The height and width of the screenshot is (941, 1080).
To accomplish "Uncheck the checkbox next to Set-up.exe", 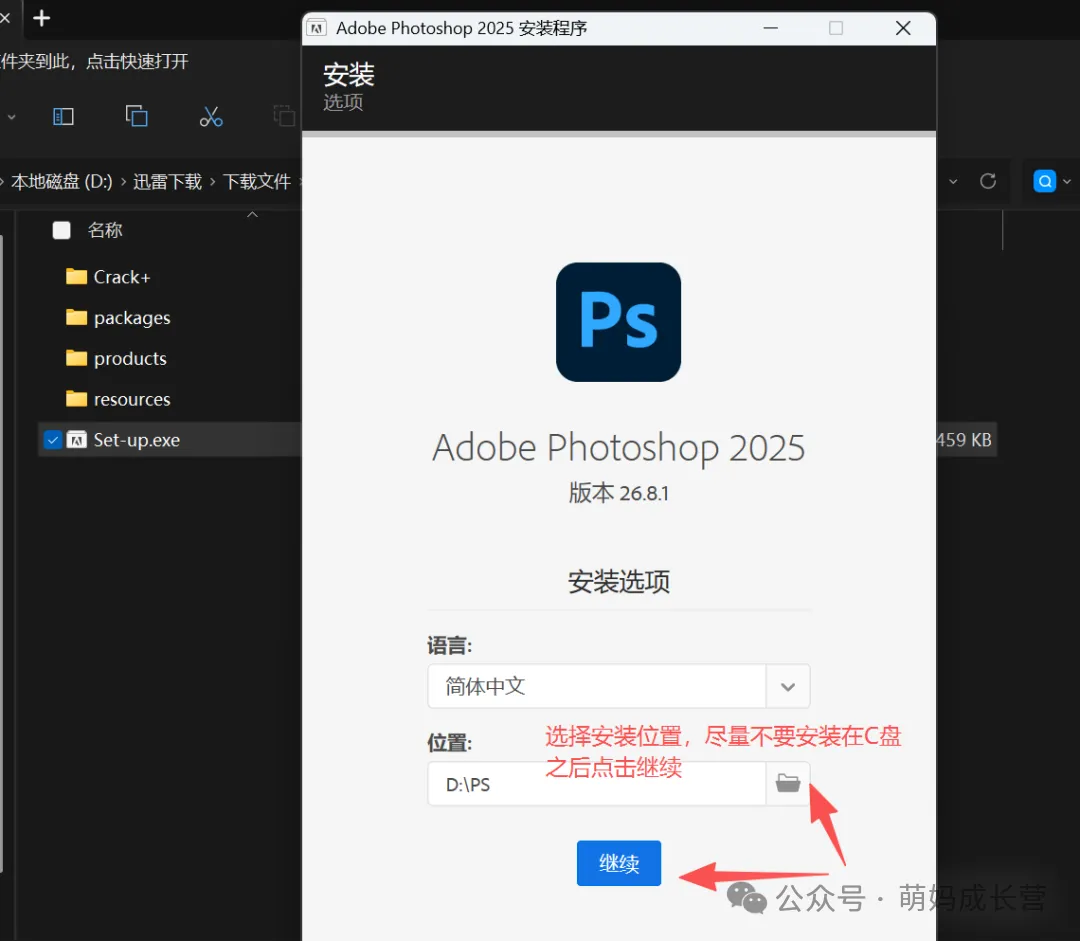I will [x=53, y=440].
